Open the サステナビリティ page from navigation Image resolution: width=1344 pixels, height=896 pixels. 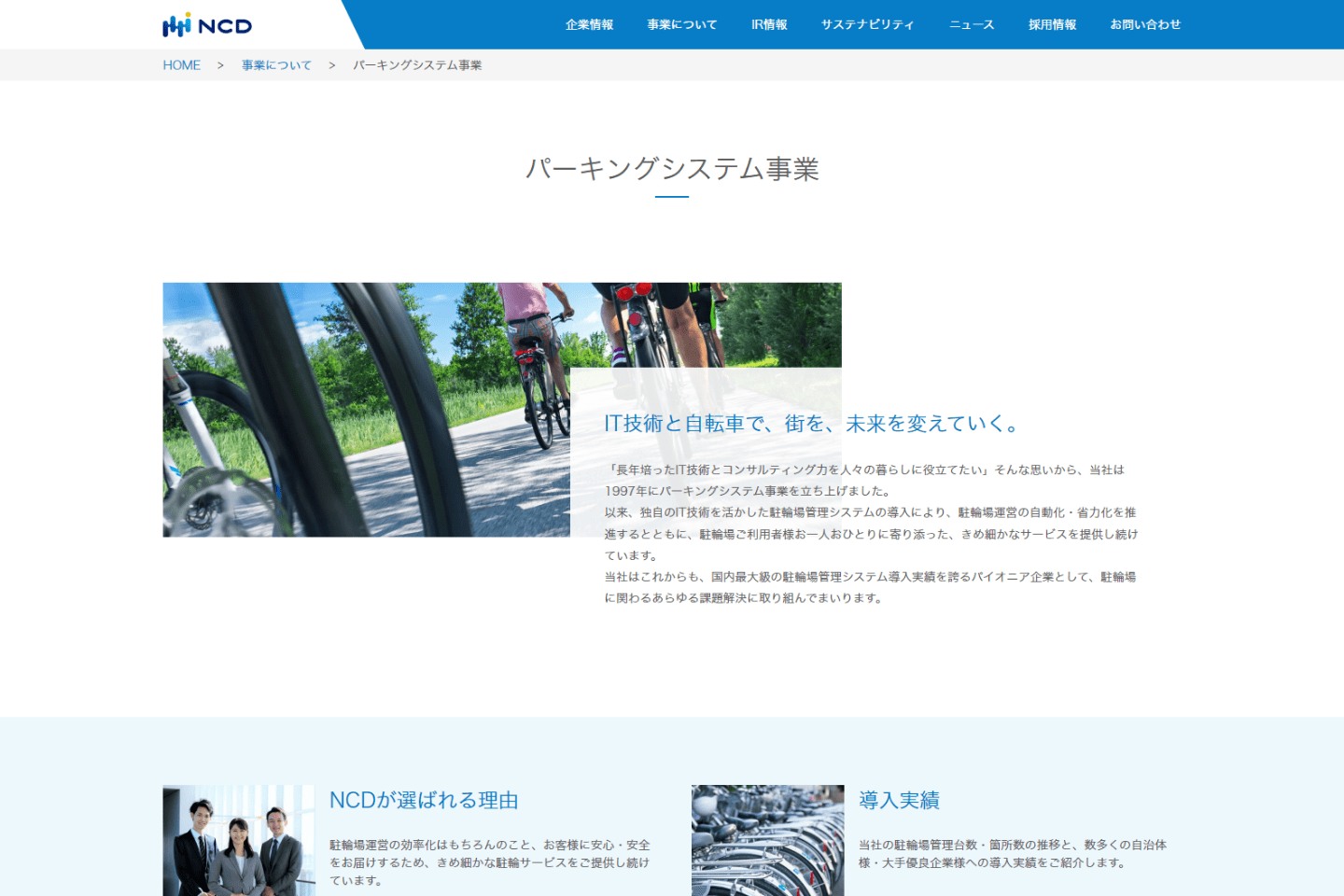coord(867,25)
